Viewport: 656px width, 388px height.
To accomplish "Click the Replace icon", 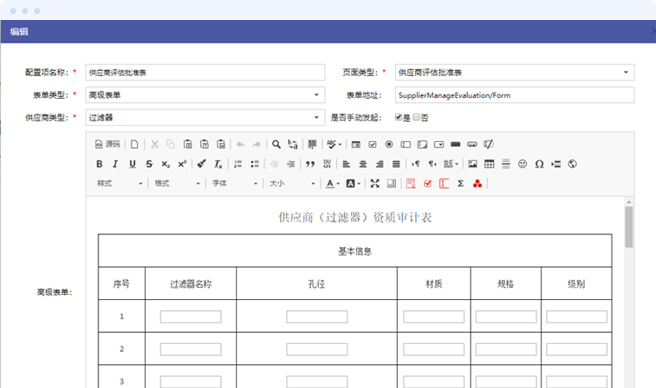I will [x=292, y=144].
